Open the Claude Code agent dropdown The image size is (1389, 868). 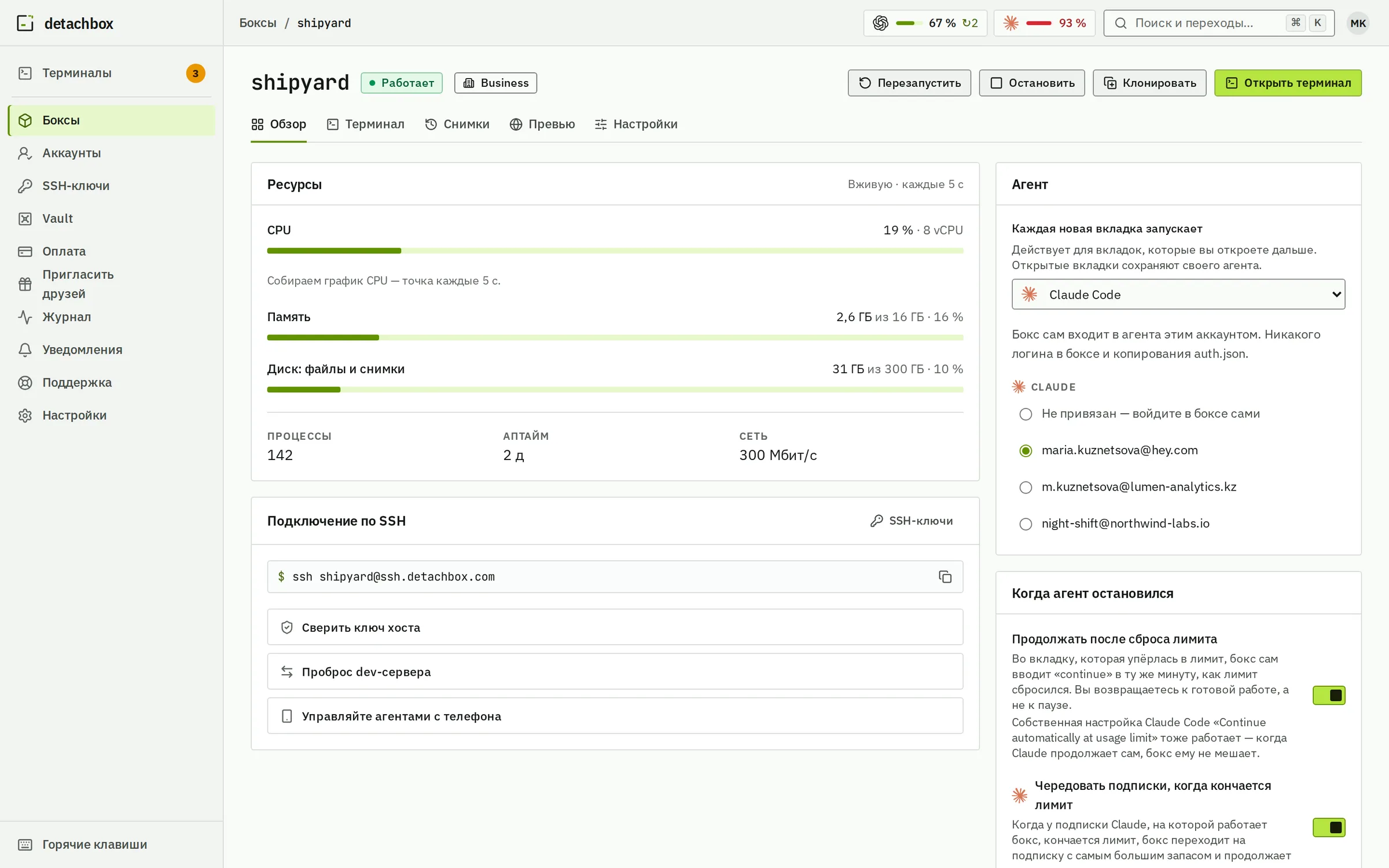click(x=1178, y=295)
